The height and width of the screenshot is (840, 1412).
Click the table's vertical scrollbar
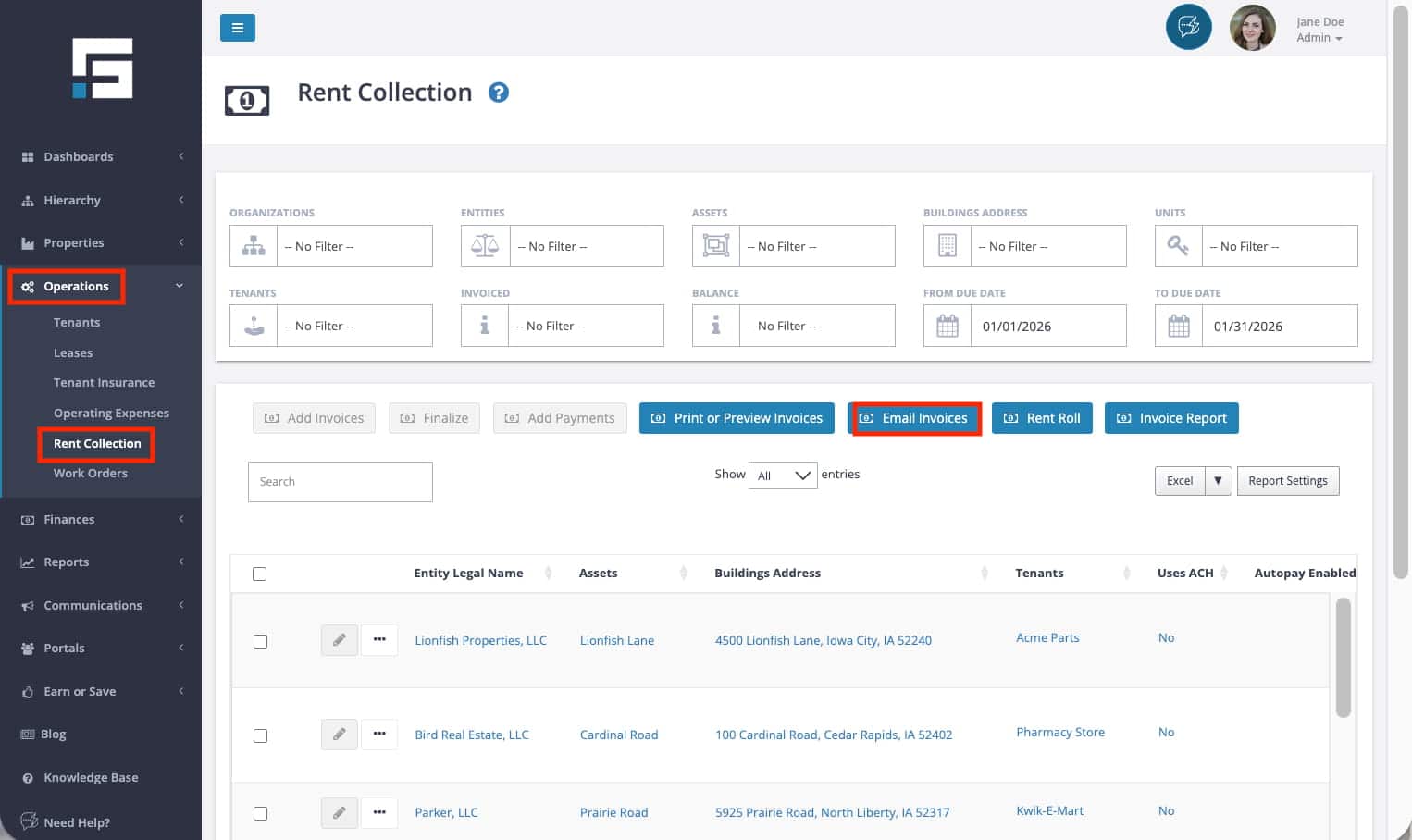pyautogui.click(x=1343, y=657)
